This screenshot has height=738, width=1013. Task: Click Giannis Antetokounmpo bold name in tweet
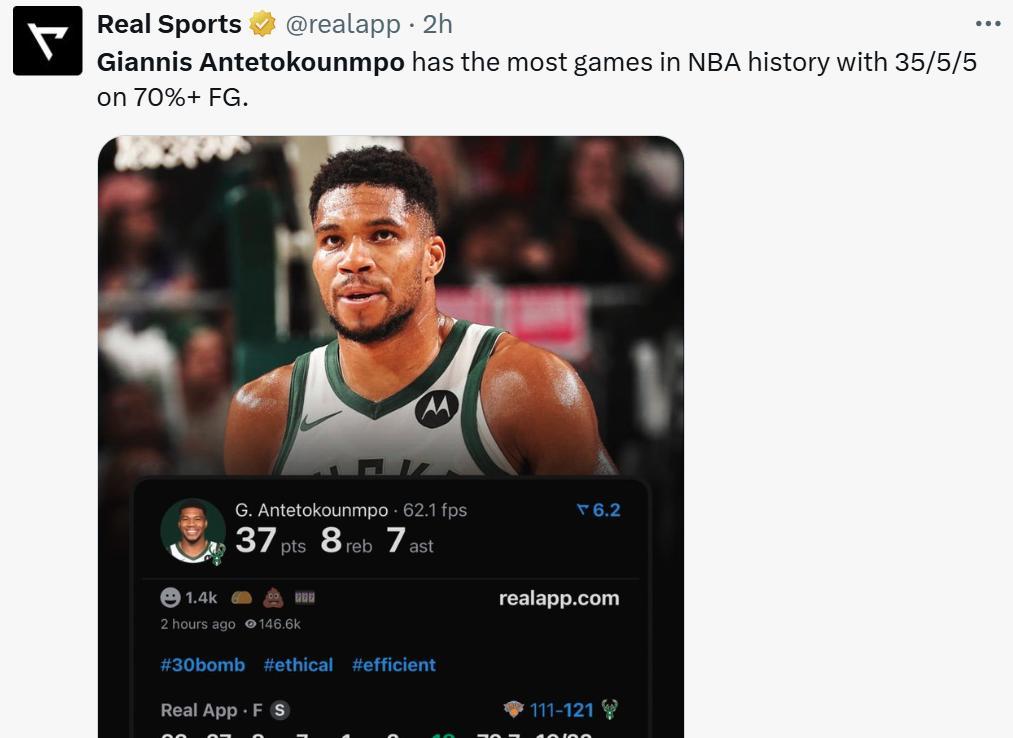(251, 62)
